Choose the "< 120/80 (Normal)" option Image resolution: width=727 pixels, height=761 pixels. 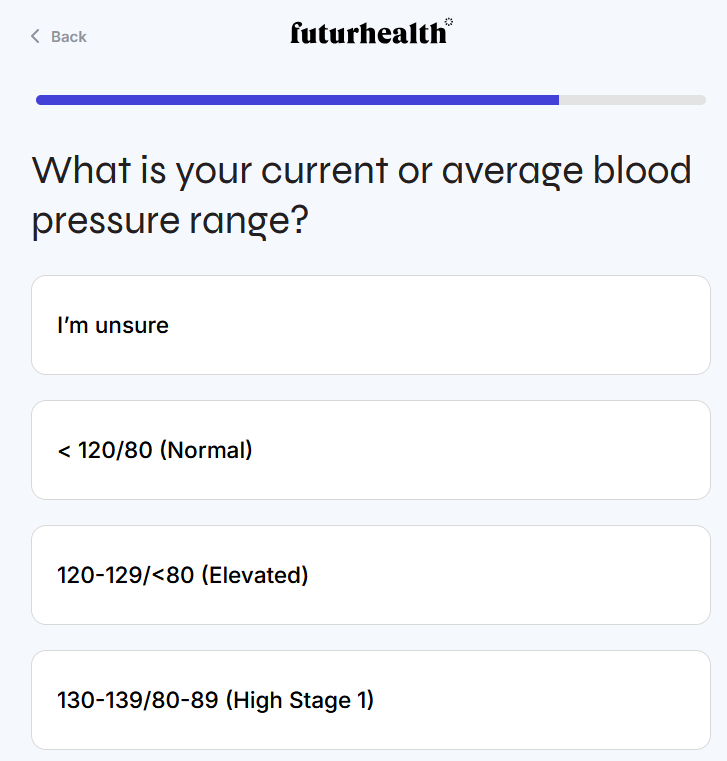click(x=371, y=450)
